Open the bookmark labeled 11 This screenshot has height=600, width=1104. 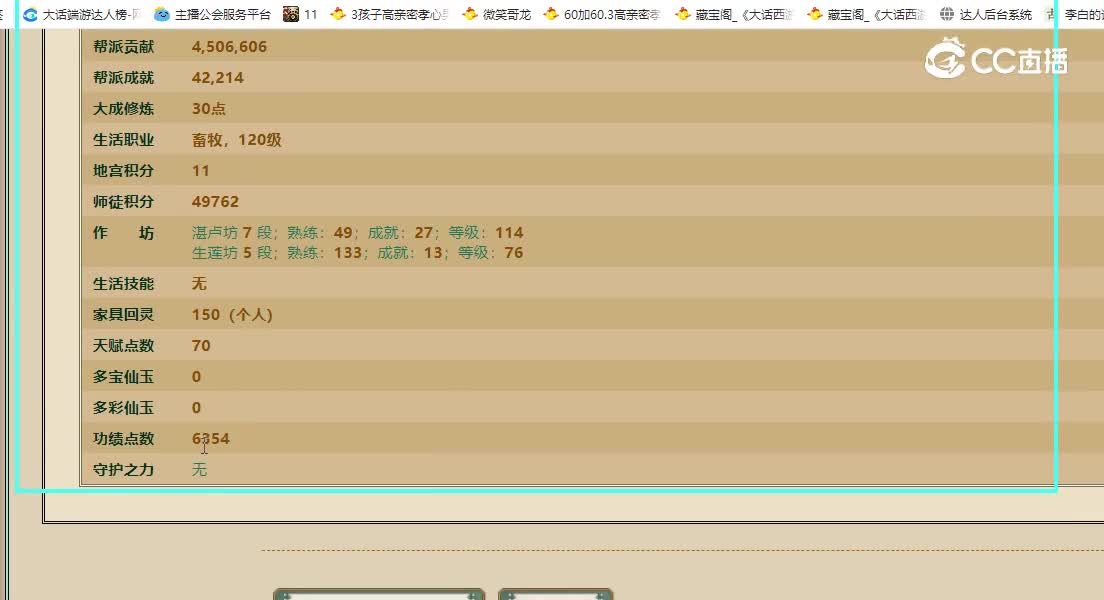(x=300, y=14)
